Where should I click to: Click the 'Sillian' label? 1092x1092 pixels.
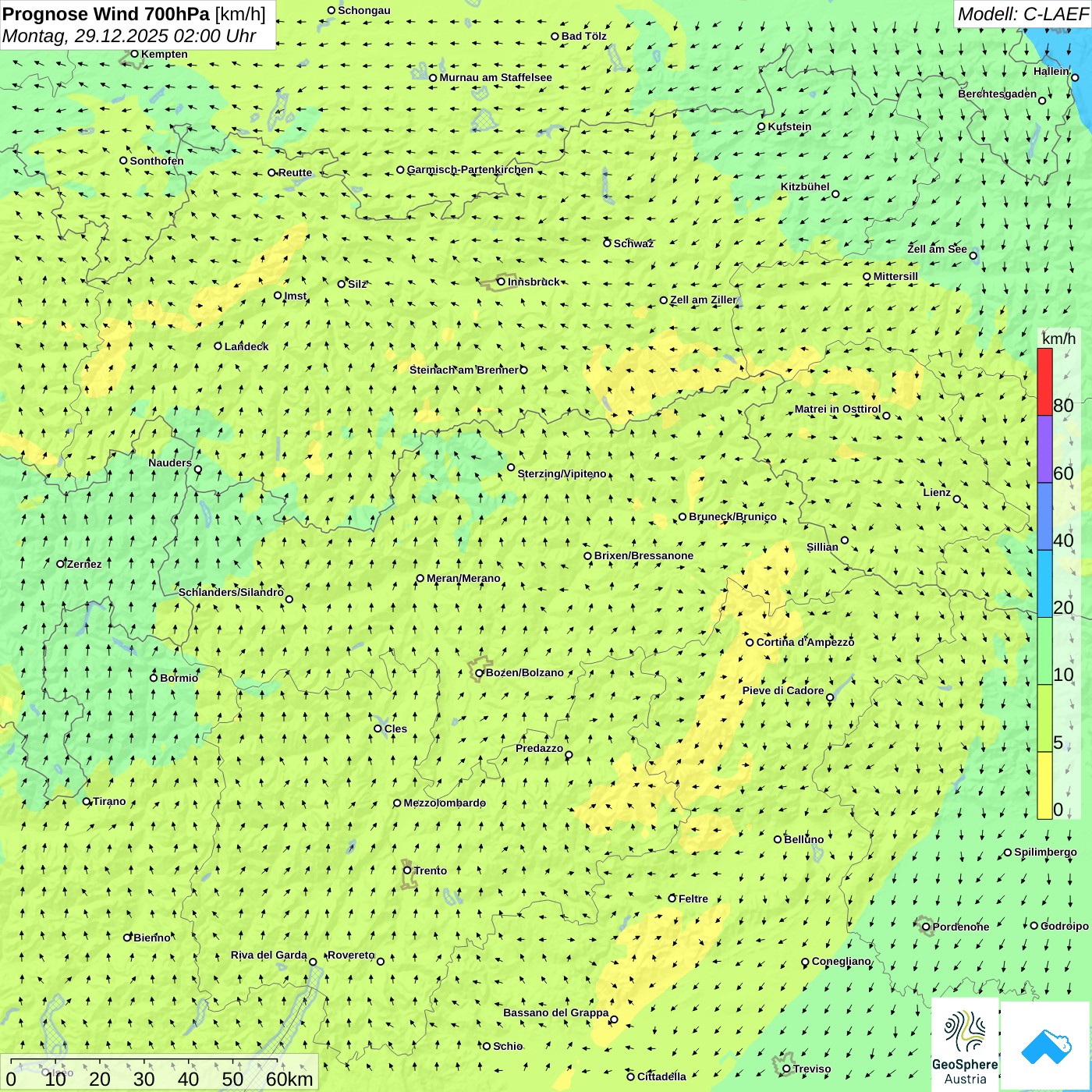tap(822, 547)
